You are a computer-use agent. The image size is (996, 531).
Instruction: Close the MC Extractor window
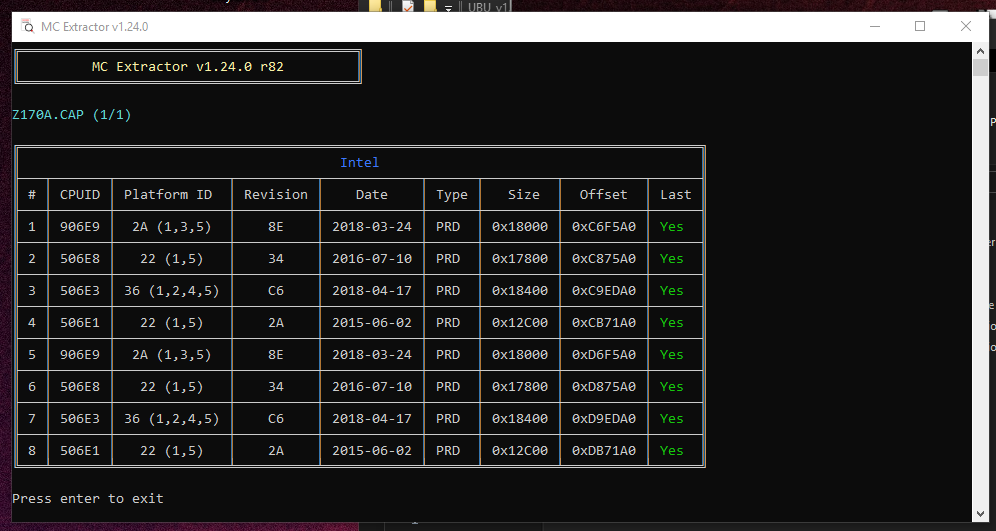(966, 26)
